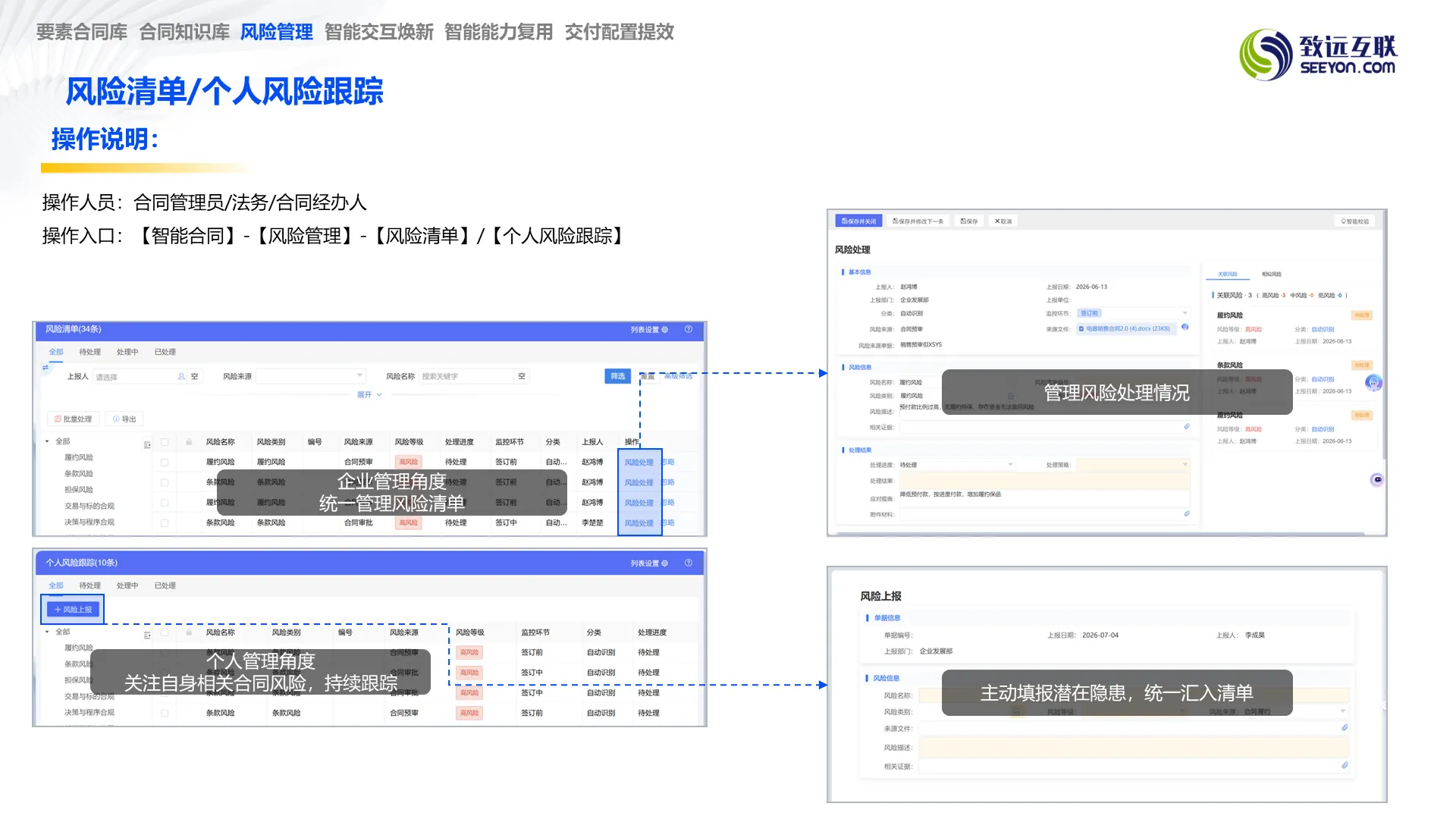Open the 处理策略 dropdown
Screen dimensions: 1456x819
coord(1133,465)
